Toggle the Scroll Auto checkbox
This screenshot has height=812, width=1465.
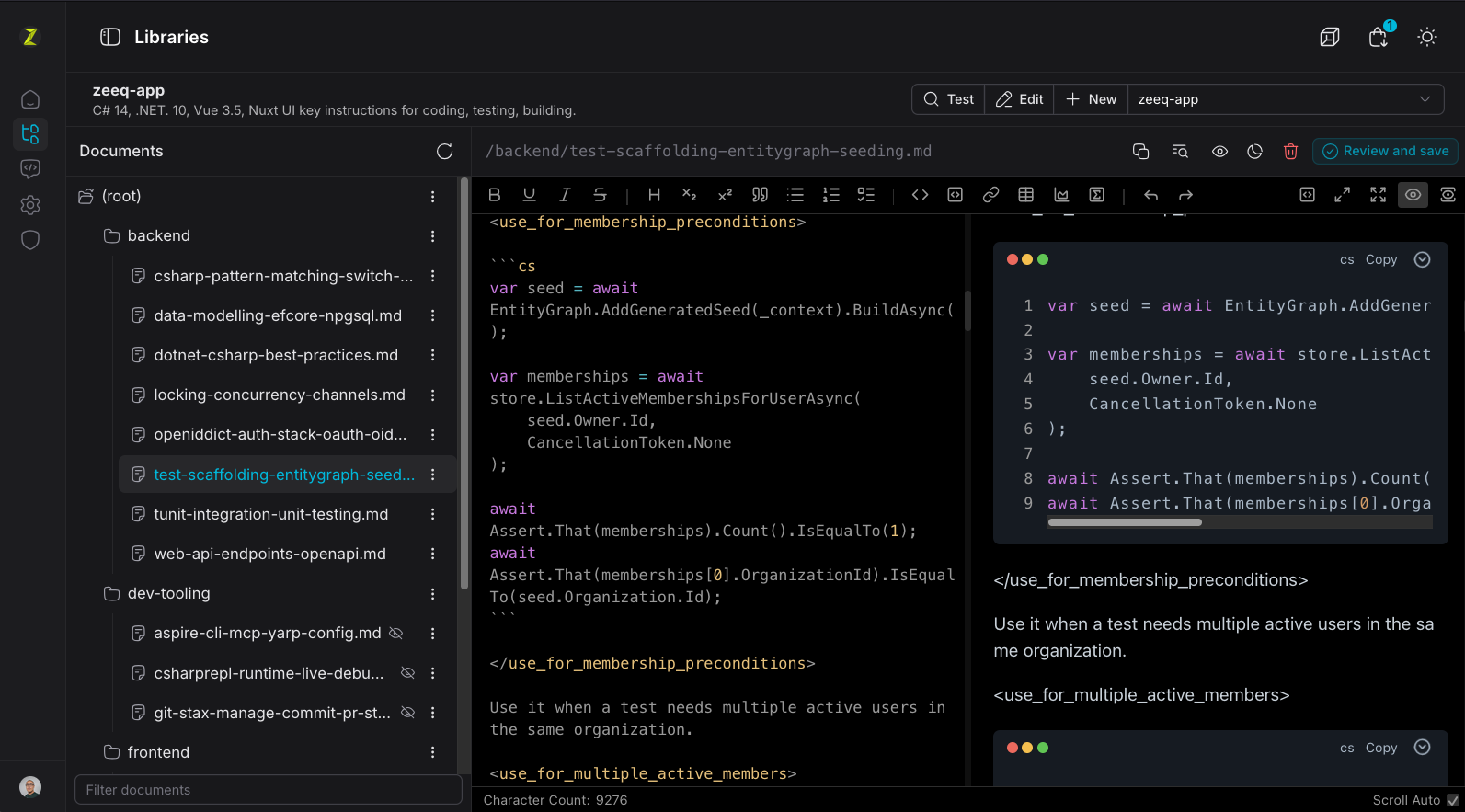point(1453,800)
